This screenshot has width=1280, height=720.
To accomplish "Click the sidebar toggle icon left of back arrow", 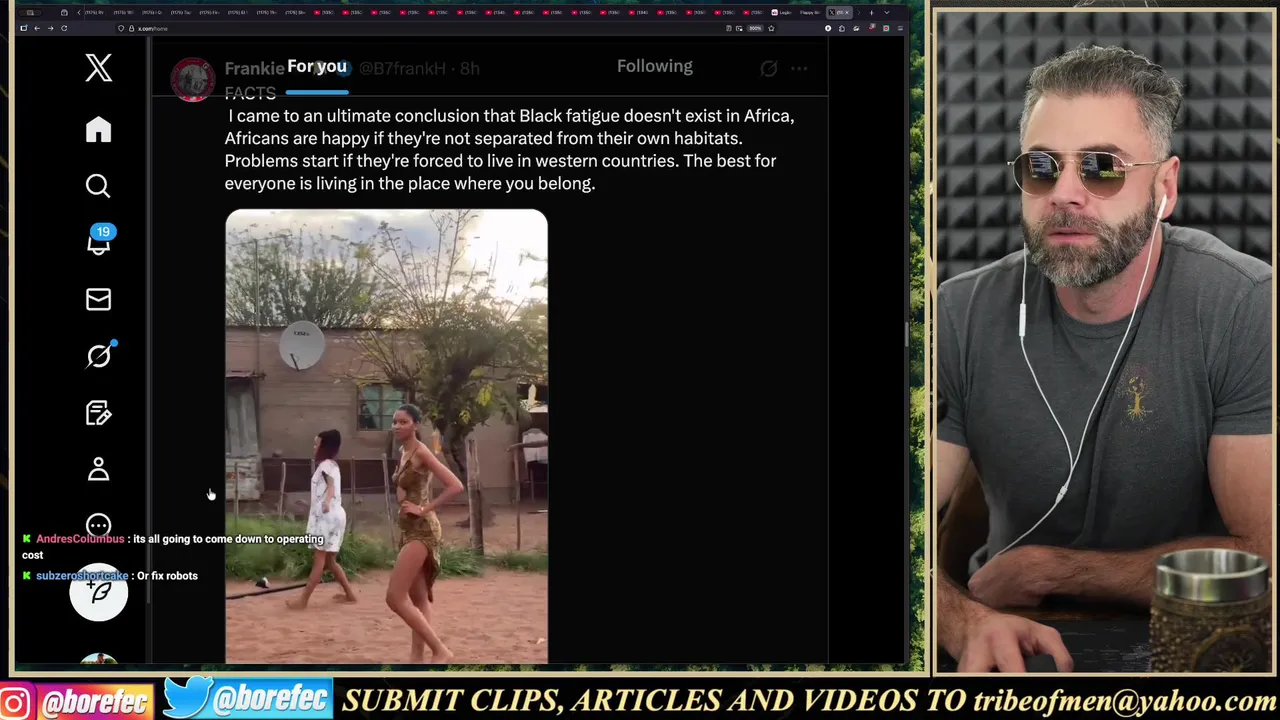I will point(24,28).
